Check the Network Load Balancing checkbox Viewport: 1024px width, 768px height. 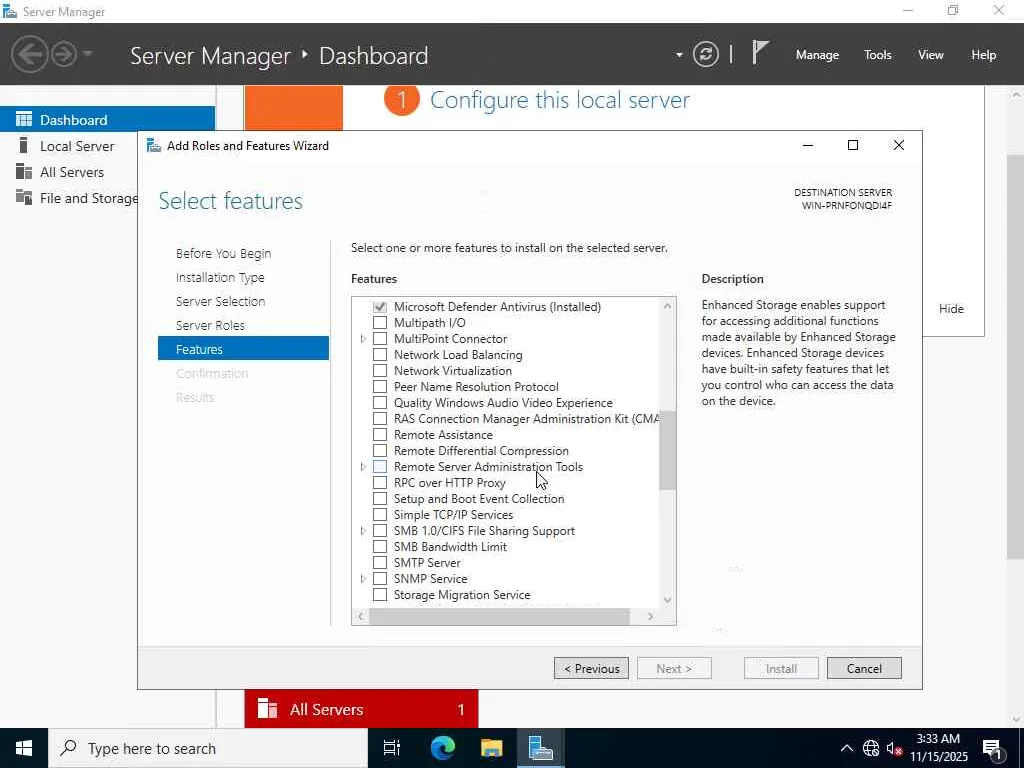(x=379, y=355)
